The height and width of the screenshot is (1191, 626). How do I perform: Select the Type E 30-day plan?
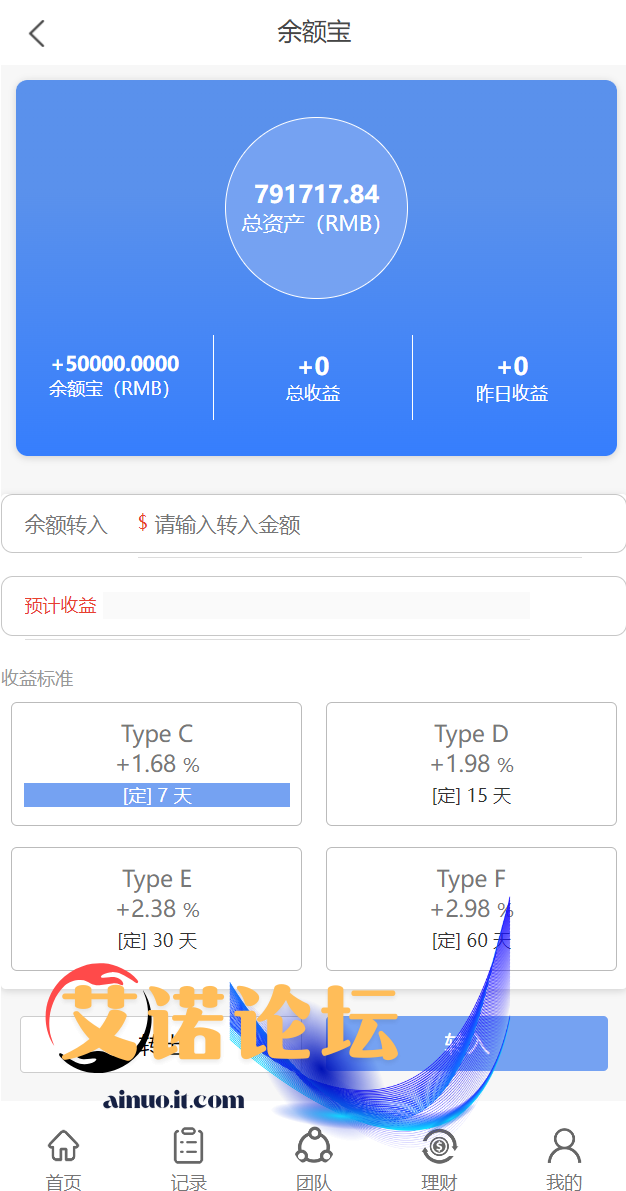(x=156, y=909)
